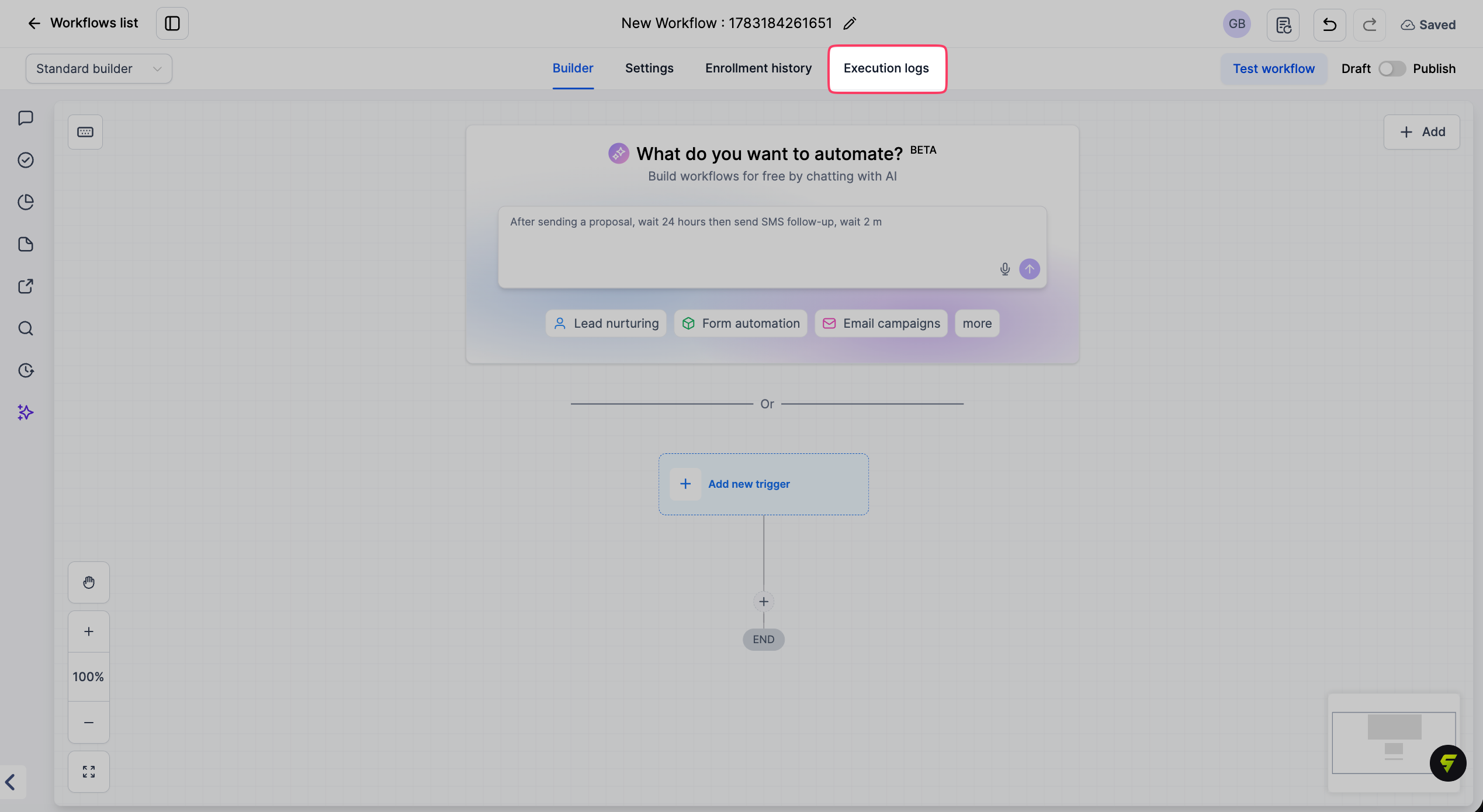Show more automation suggestions

pyautogui.click(x=977, y=324)
